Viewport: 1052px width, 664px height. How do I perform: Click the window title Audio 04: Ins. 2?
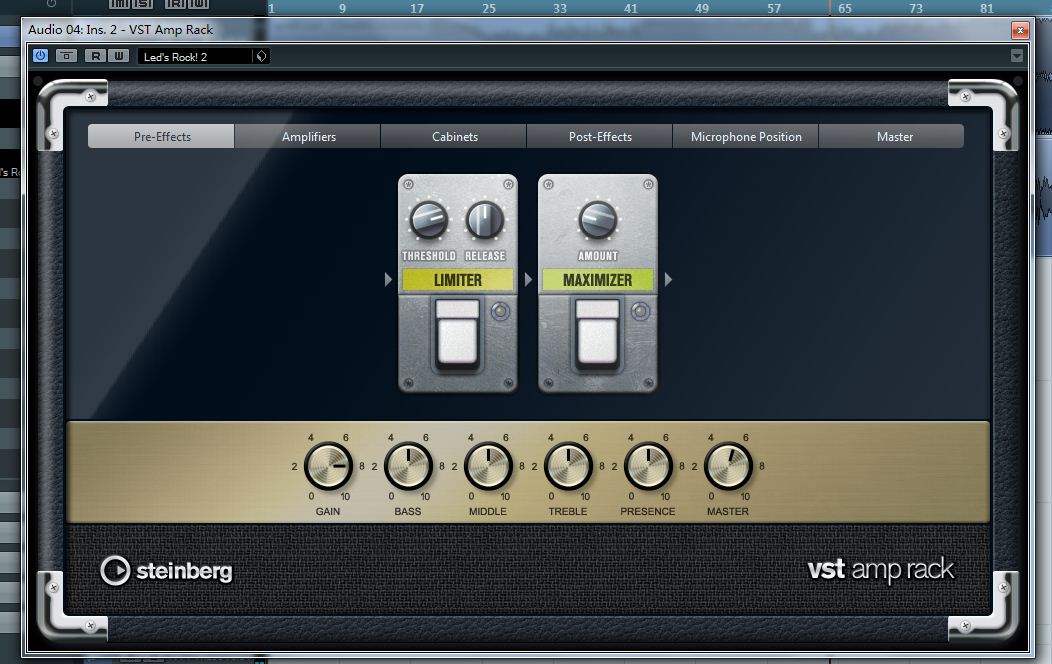tap(121, 30)
